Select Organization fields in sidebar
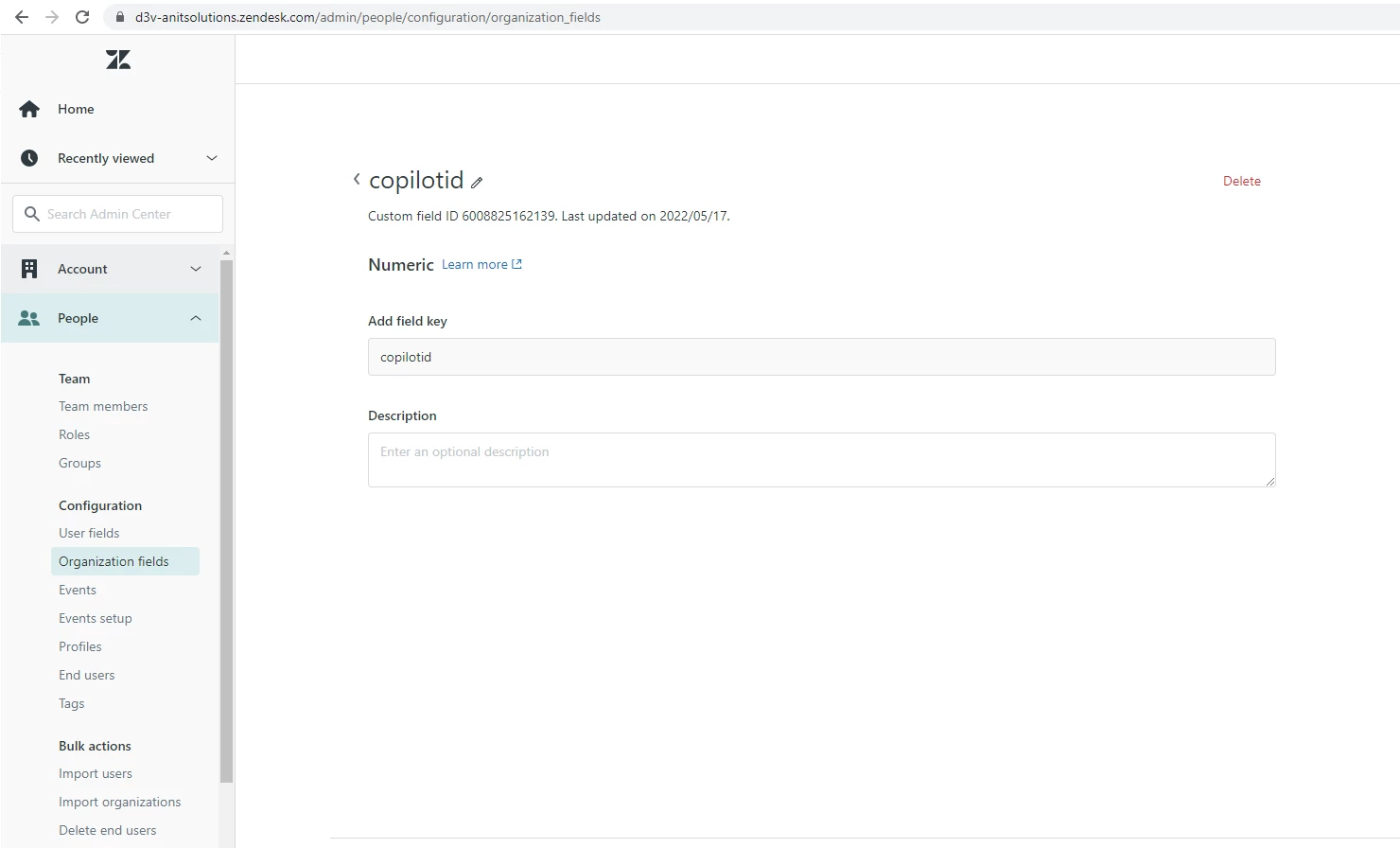The image size is (1400, 848). coord(125,561)
